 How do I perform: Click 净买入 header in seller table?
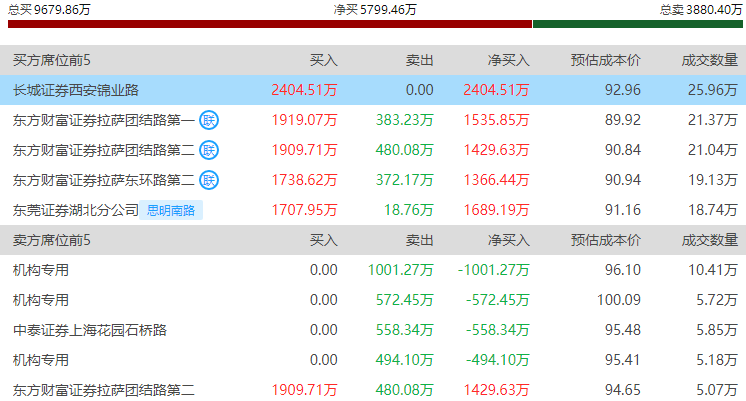[508, 240]
